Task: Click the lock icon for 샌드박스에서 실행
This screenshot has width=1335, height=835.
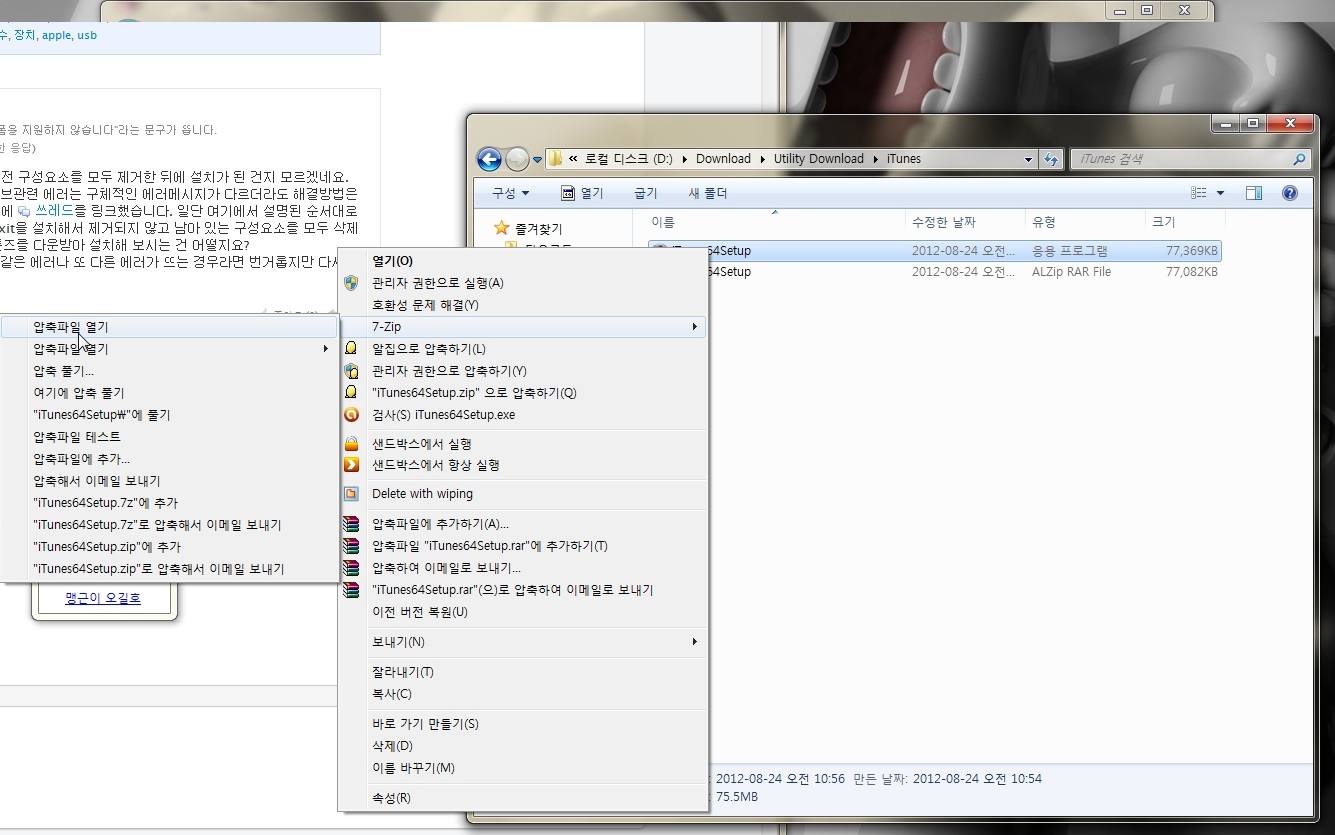Action: tap(351, 444)
